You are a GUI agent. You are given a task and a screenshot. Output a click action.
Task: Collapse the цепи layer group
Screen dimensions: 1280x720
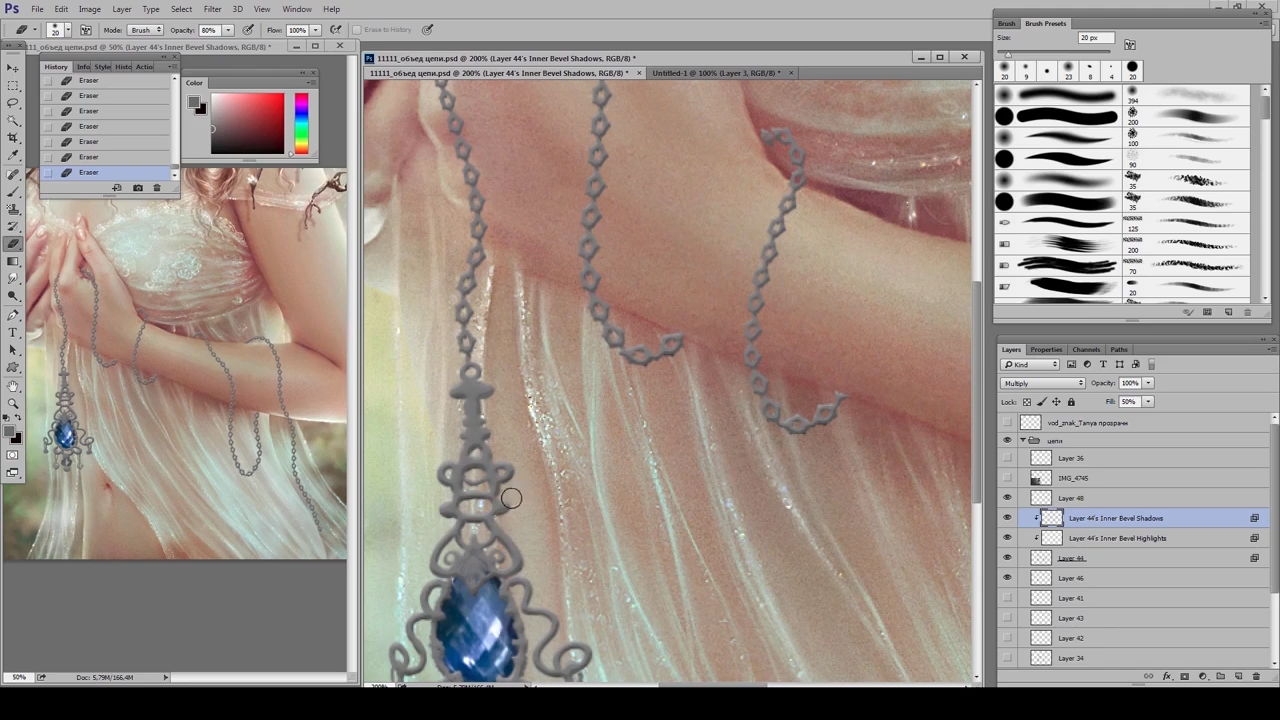[1024, 440]
